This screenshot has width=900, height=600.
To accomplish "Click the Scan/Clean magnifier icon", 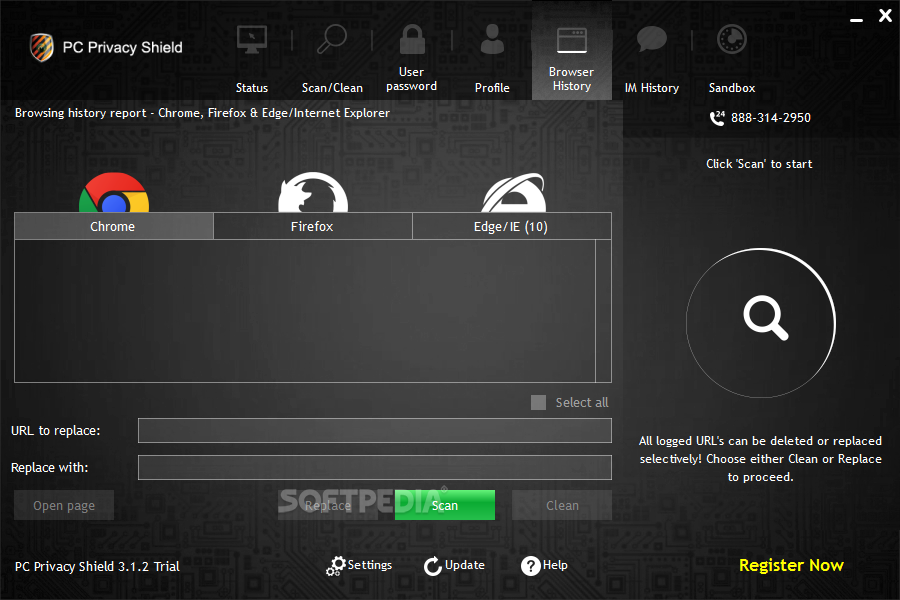I will pyautogui.click(x=332, y=39).
